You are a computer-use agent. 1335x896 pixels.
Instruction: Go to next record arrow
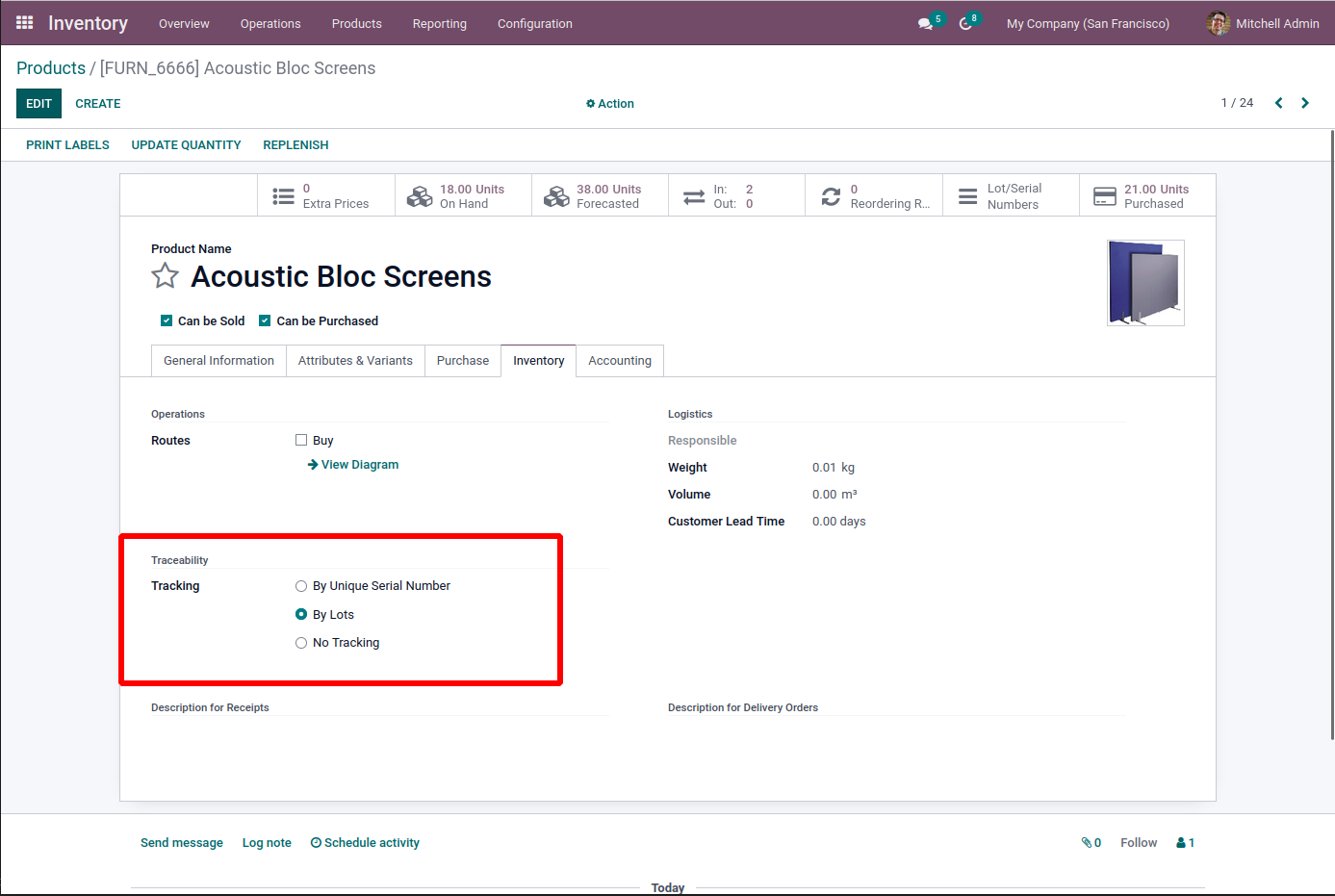pos(1305,103)
